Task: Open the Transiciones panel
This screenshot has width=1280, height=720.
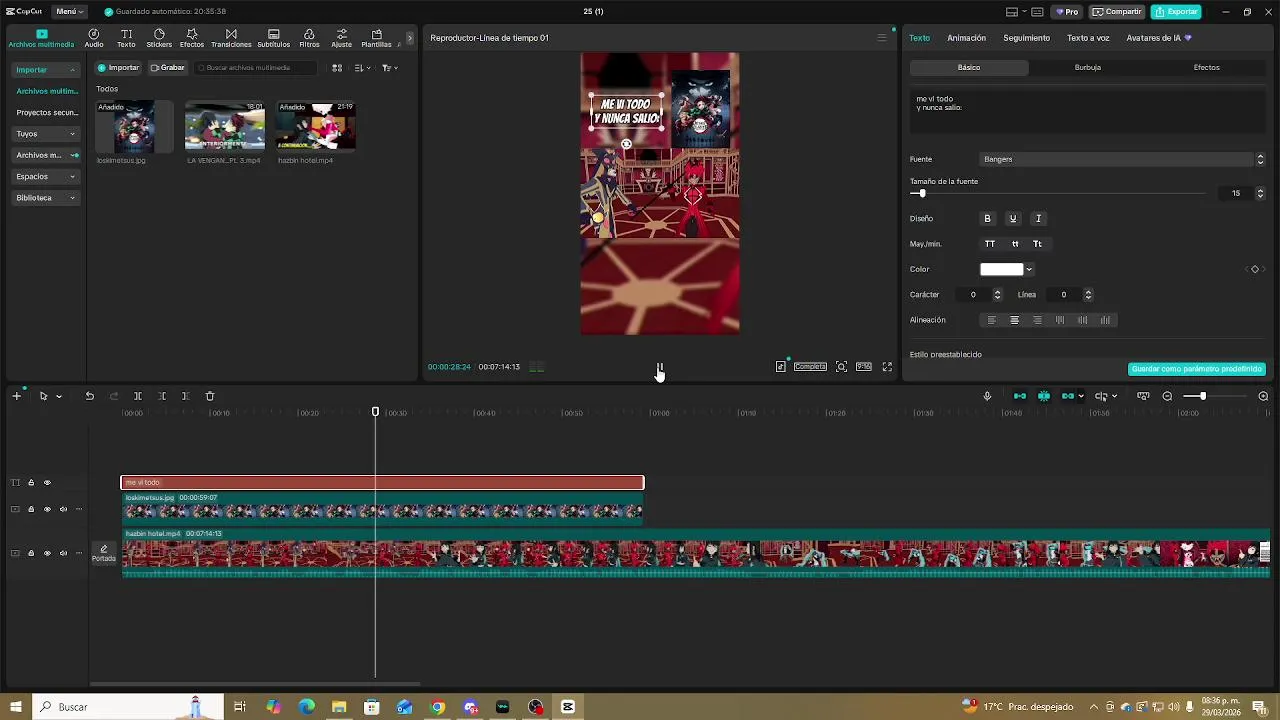Action: click(231, 38)
